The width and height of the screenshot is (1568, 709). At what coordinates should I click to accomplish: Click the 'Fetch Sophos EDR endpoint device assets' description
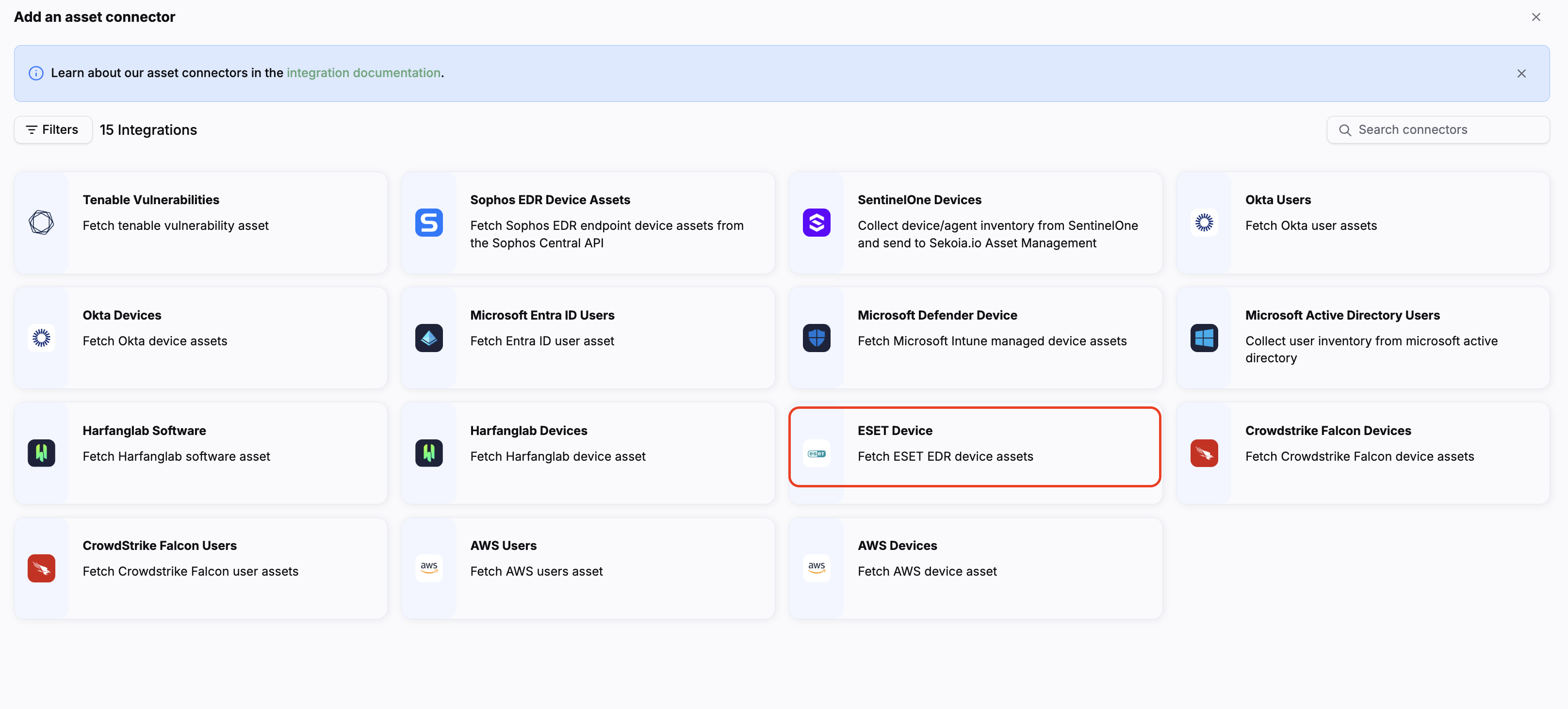[607, 234]
